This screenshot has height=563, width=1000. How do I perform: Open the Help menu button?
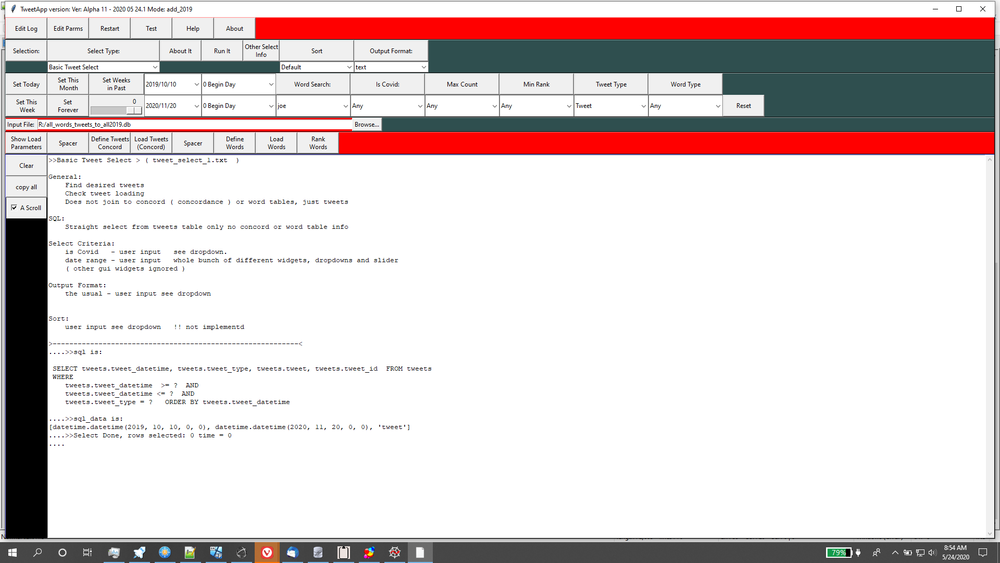click(x=193, y=29)
